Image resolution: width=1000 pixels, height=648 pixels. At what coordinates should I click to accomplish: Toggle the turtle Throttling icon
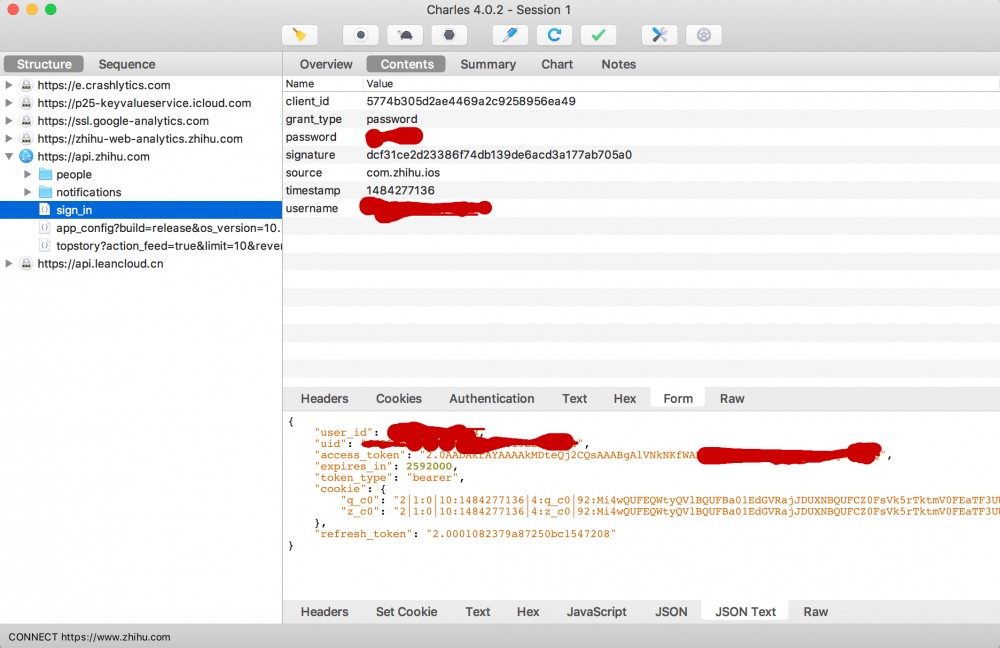tap(405, 35)
